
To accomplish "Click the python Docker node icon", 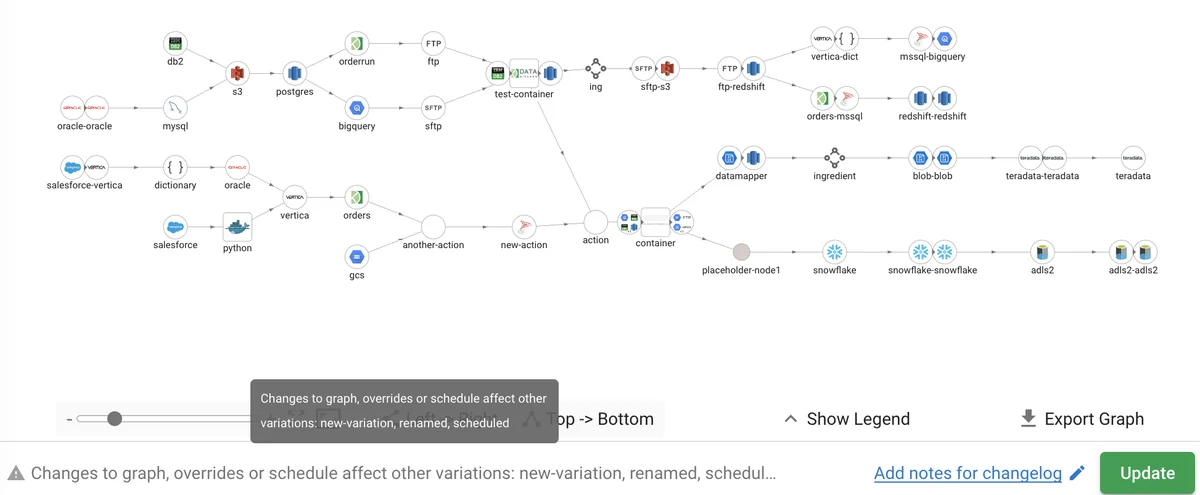I will coord(237,225).
